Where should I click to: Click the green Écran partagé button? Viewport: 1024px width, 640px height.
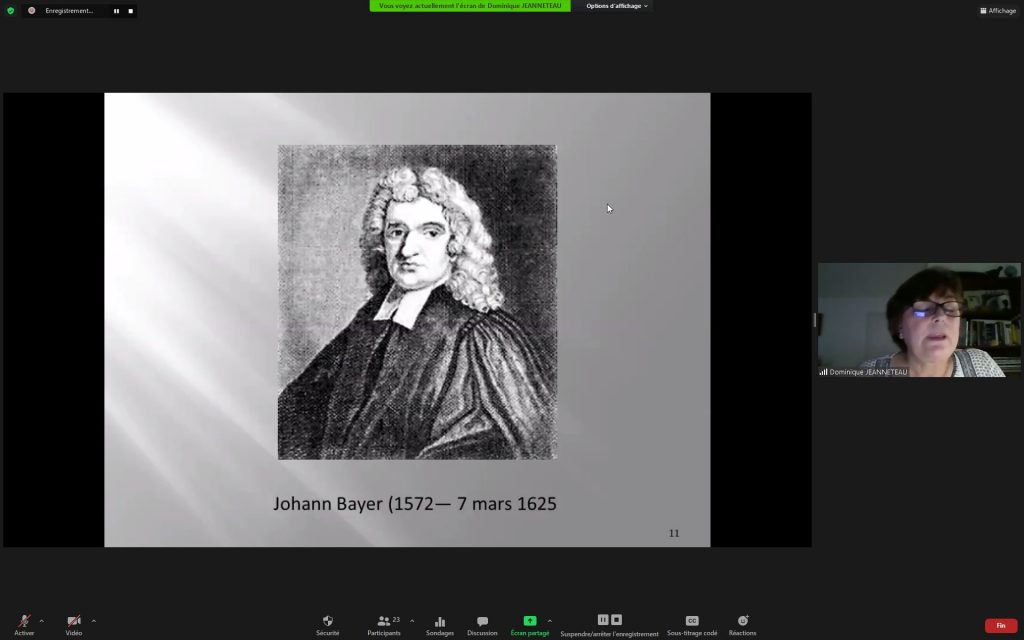point(530,625)
